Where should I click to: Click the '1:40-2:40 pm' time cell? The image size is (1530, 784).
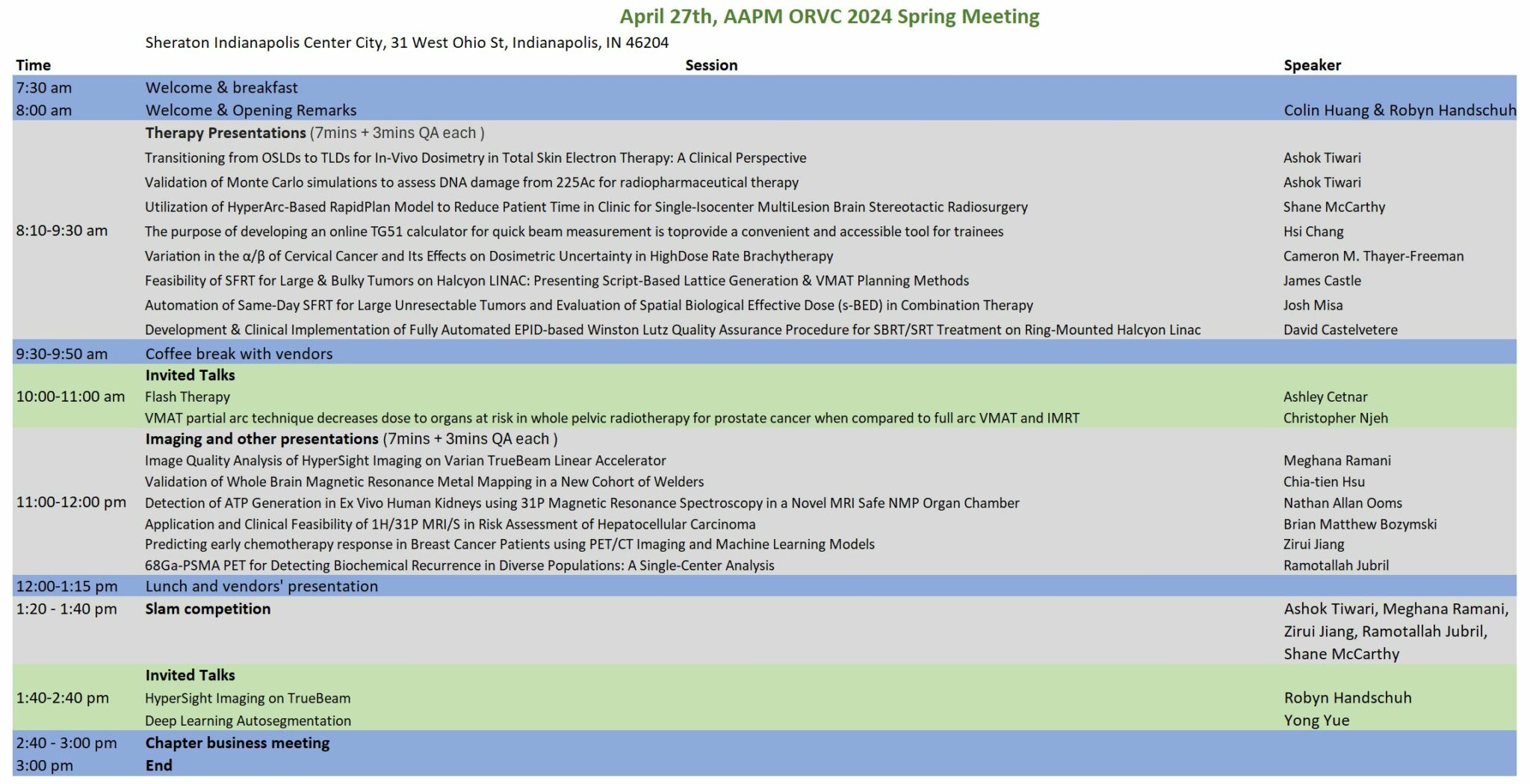62,698
